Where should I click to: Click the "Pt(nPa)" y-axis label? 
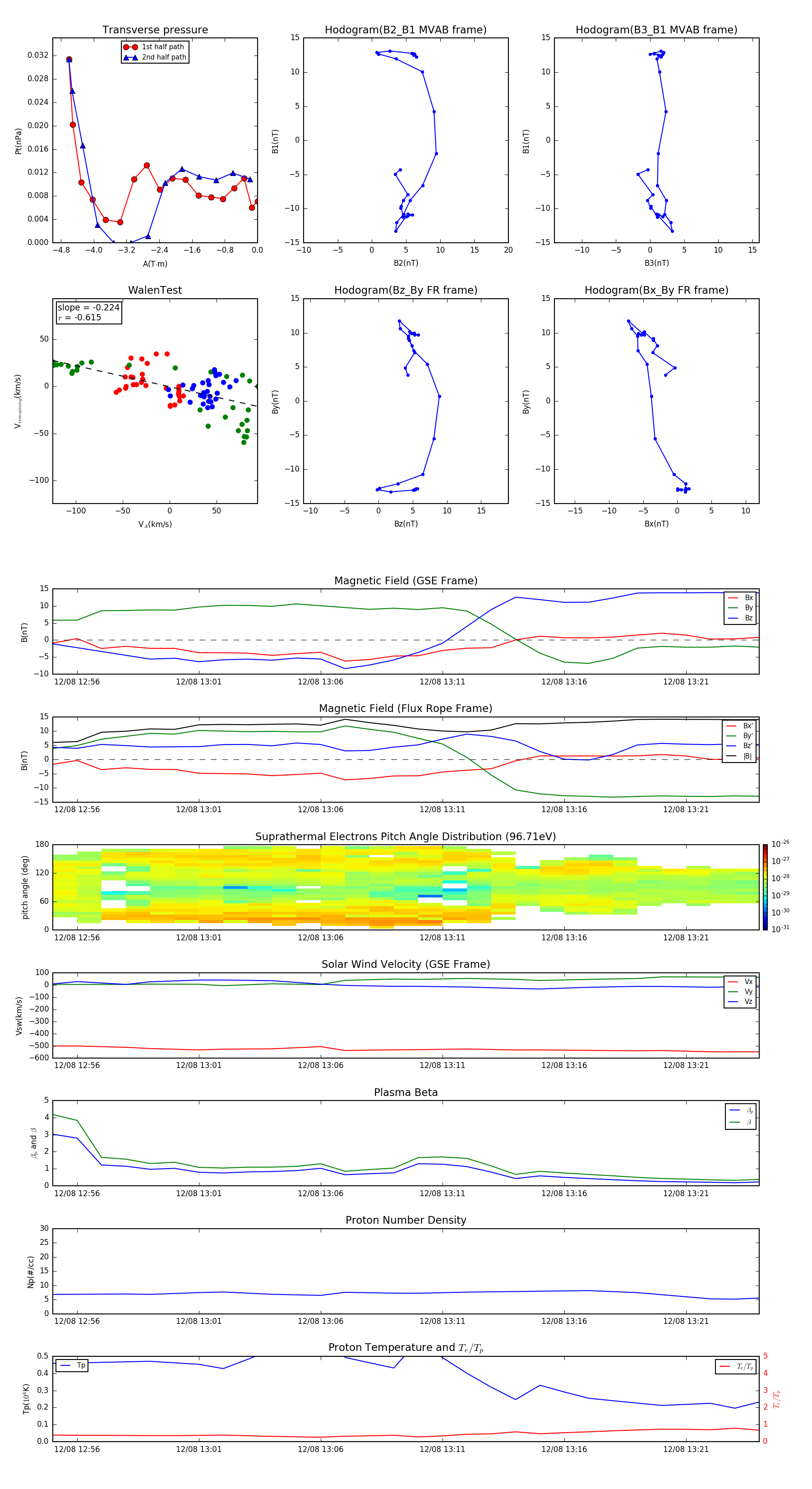point(18,141)
